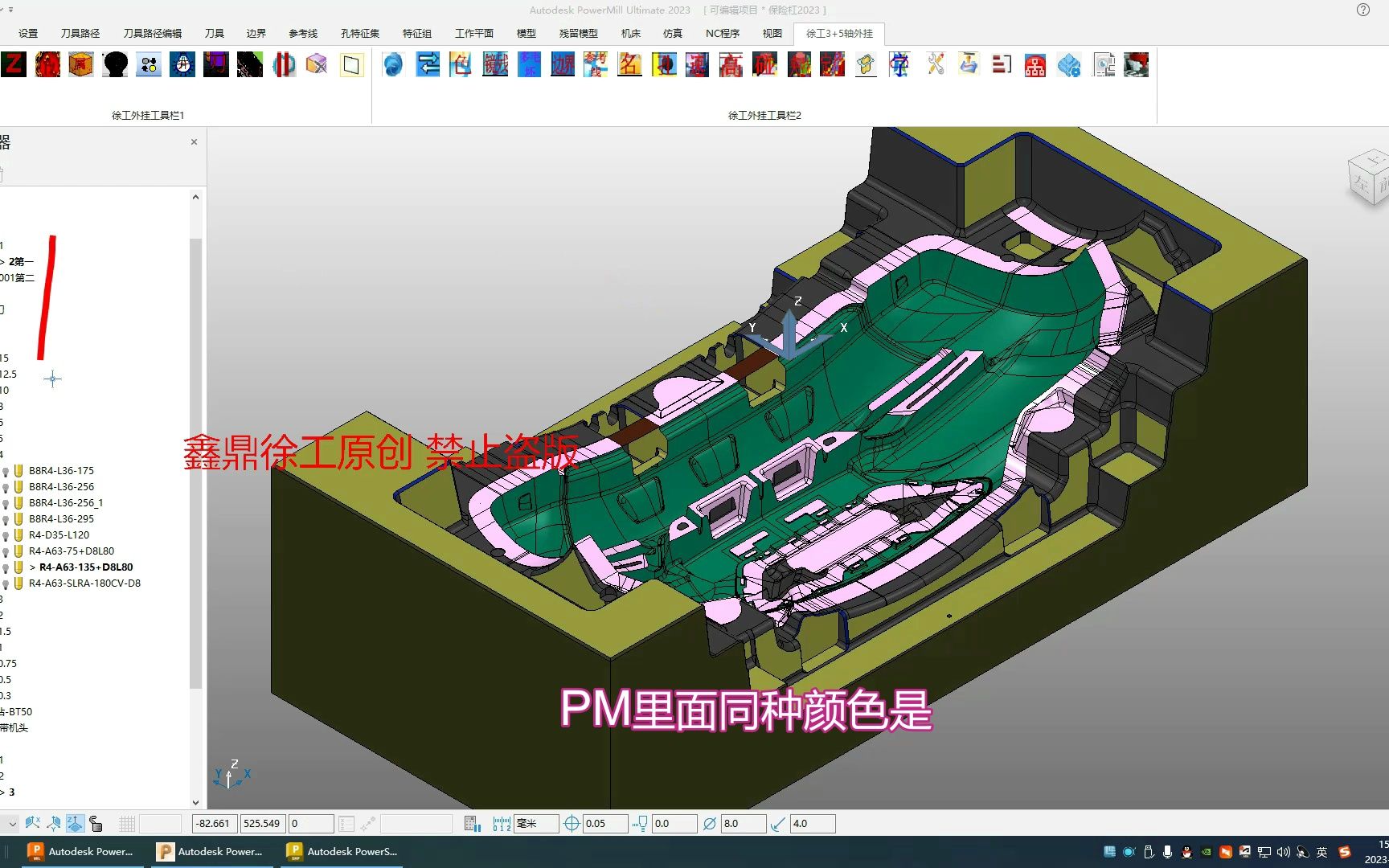Viewport: 1389px width, 868px height.
Task: Click the milling cutter photo icon
Action: (1137, 64)
